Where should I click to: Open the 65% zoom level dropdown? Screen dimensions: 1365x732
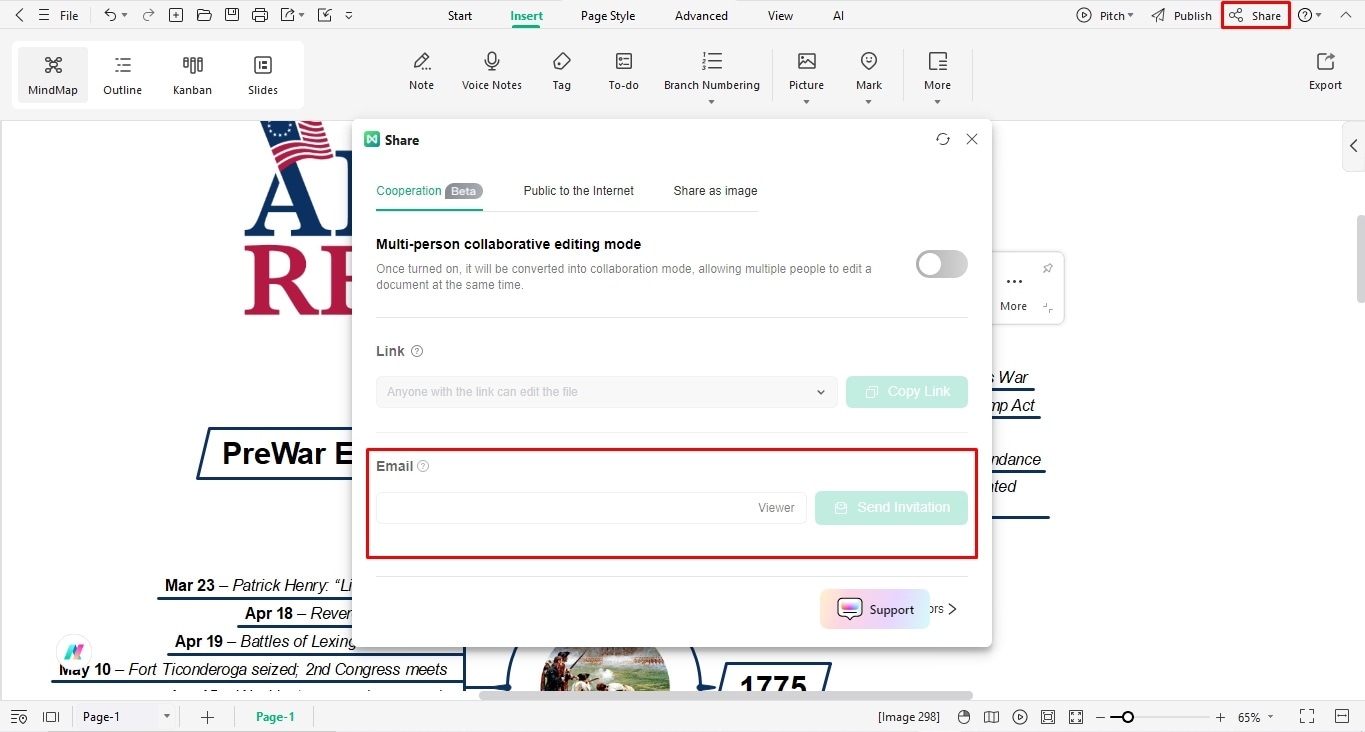click(x=1256, y=717)
